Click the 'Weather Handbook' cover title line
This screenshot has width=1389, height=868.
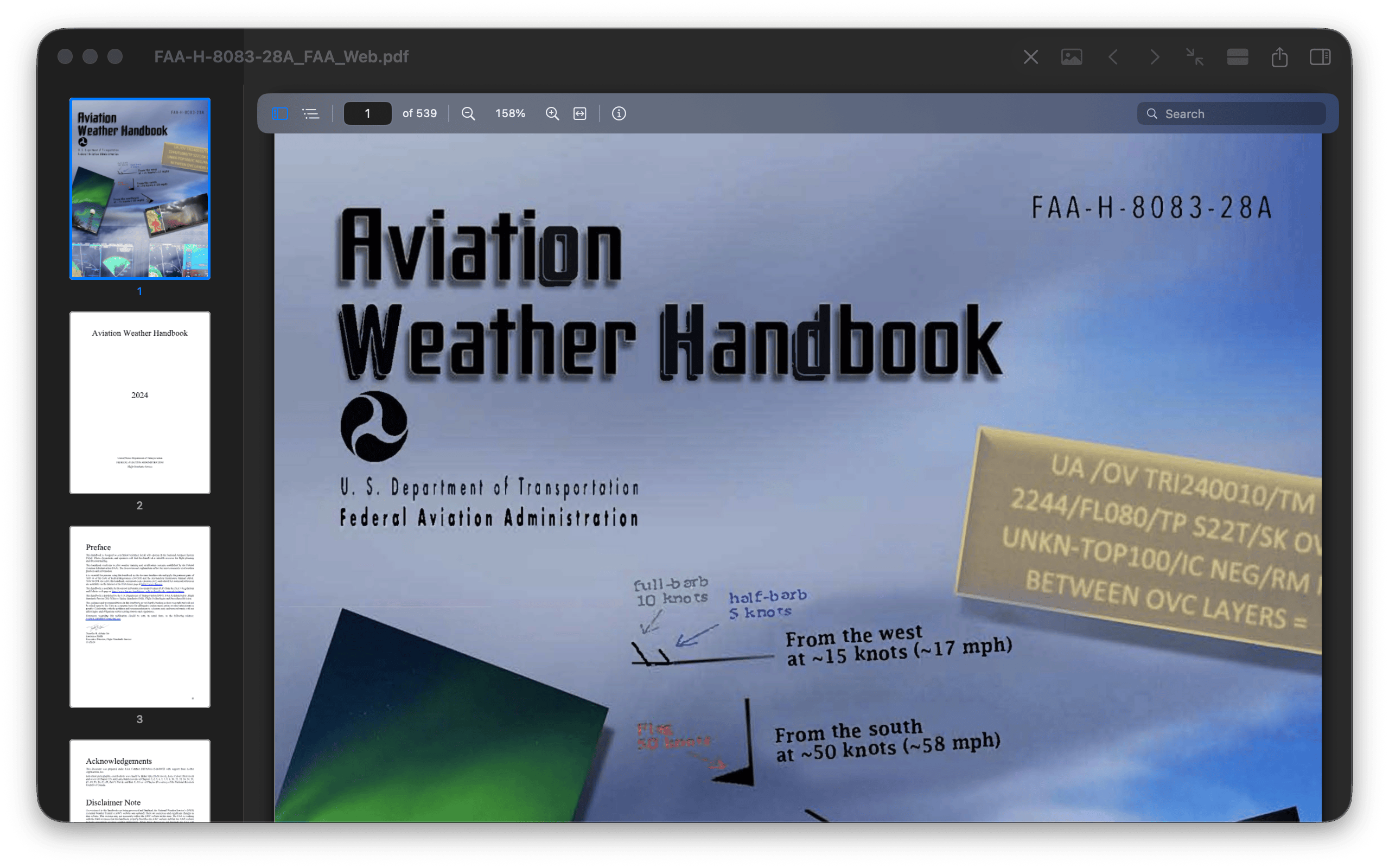click(x=671, y=342)
